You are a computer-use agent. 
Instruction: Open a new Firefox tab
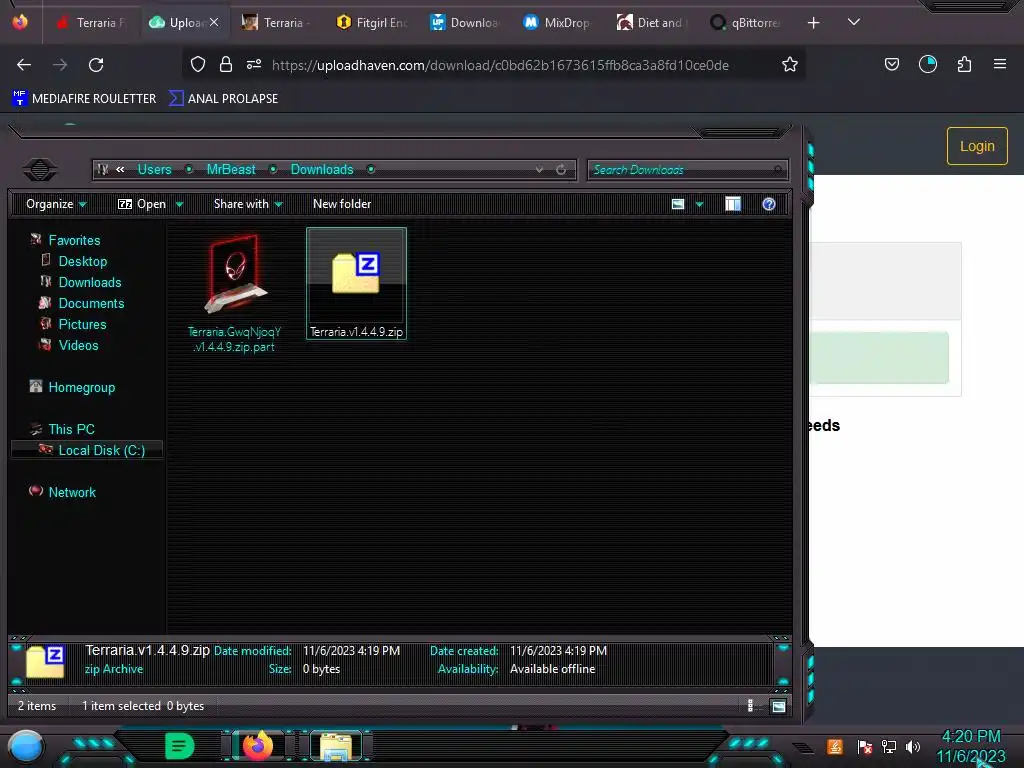pos(813,24)
